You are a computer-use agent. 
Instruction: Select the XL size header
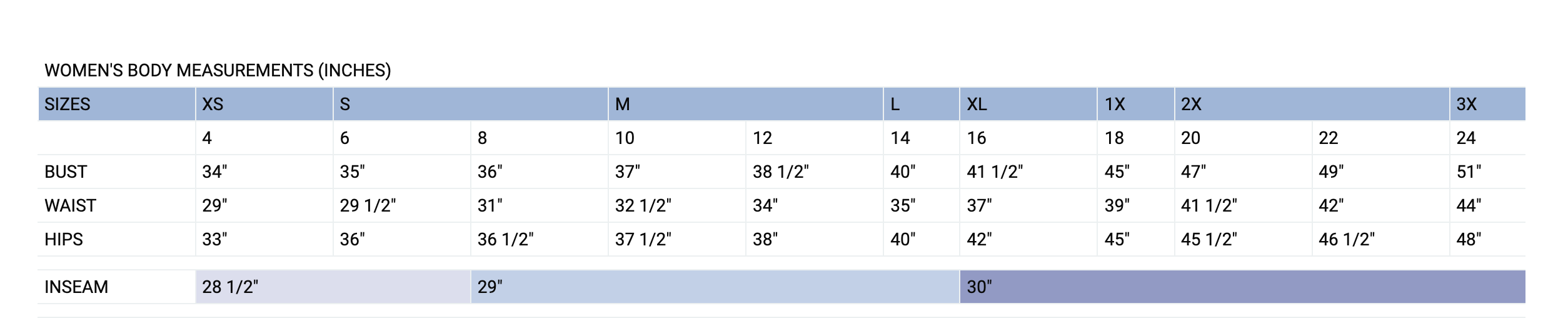(1028, 104)
